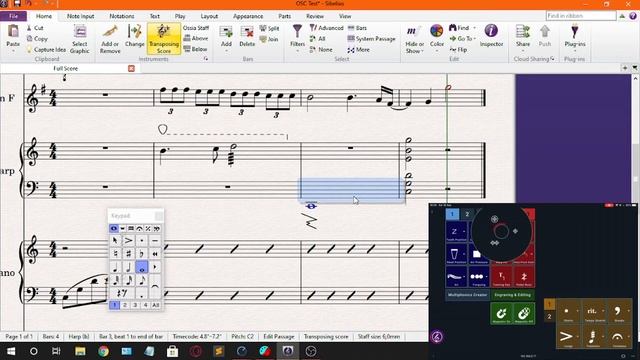This screenshot has height=360, width=640.
Task: Switch to the Appearance ribbon tab
Action: point(248,16)
